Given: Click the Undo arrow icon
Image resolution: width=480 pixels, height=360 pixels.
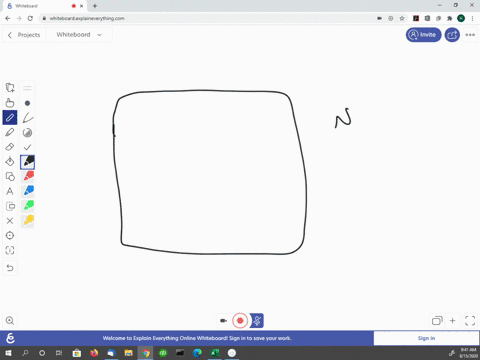Looking at the screenshot, I should (x=10, y=268).
